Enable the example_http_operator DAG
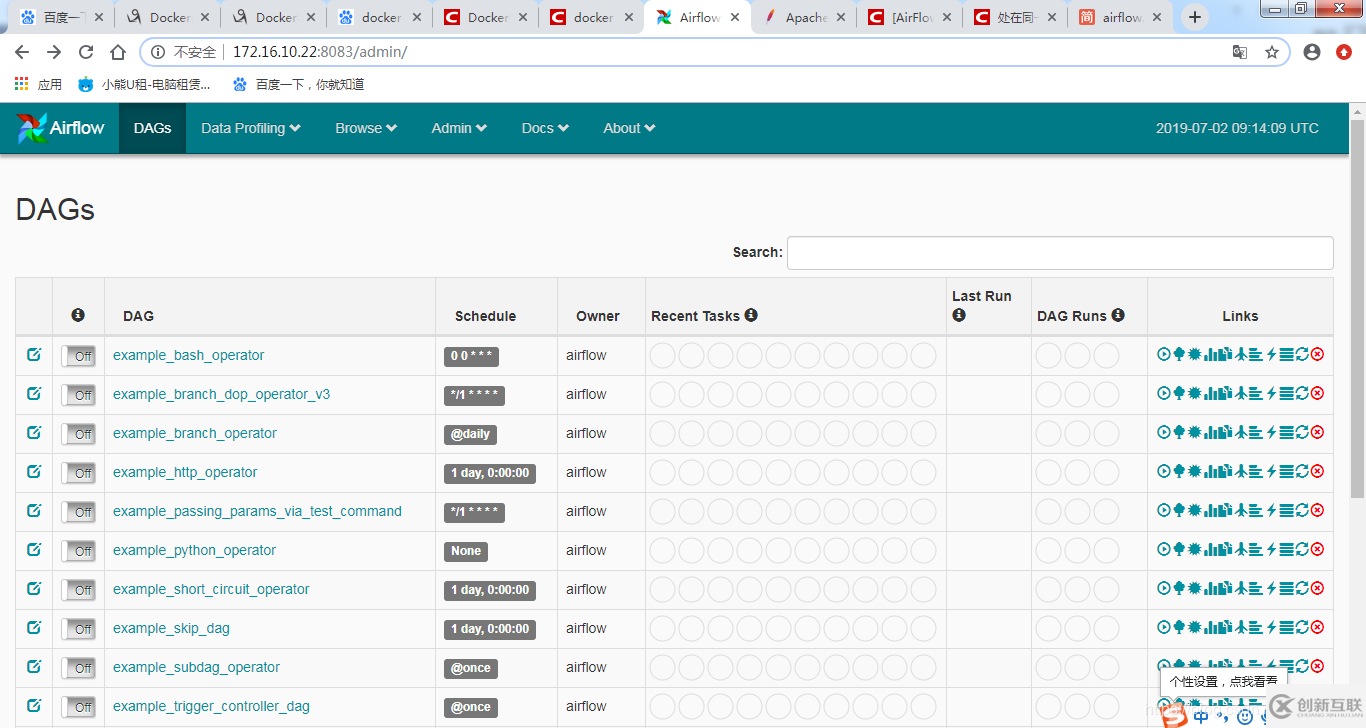 [78, 473]
